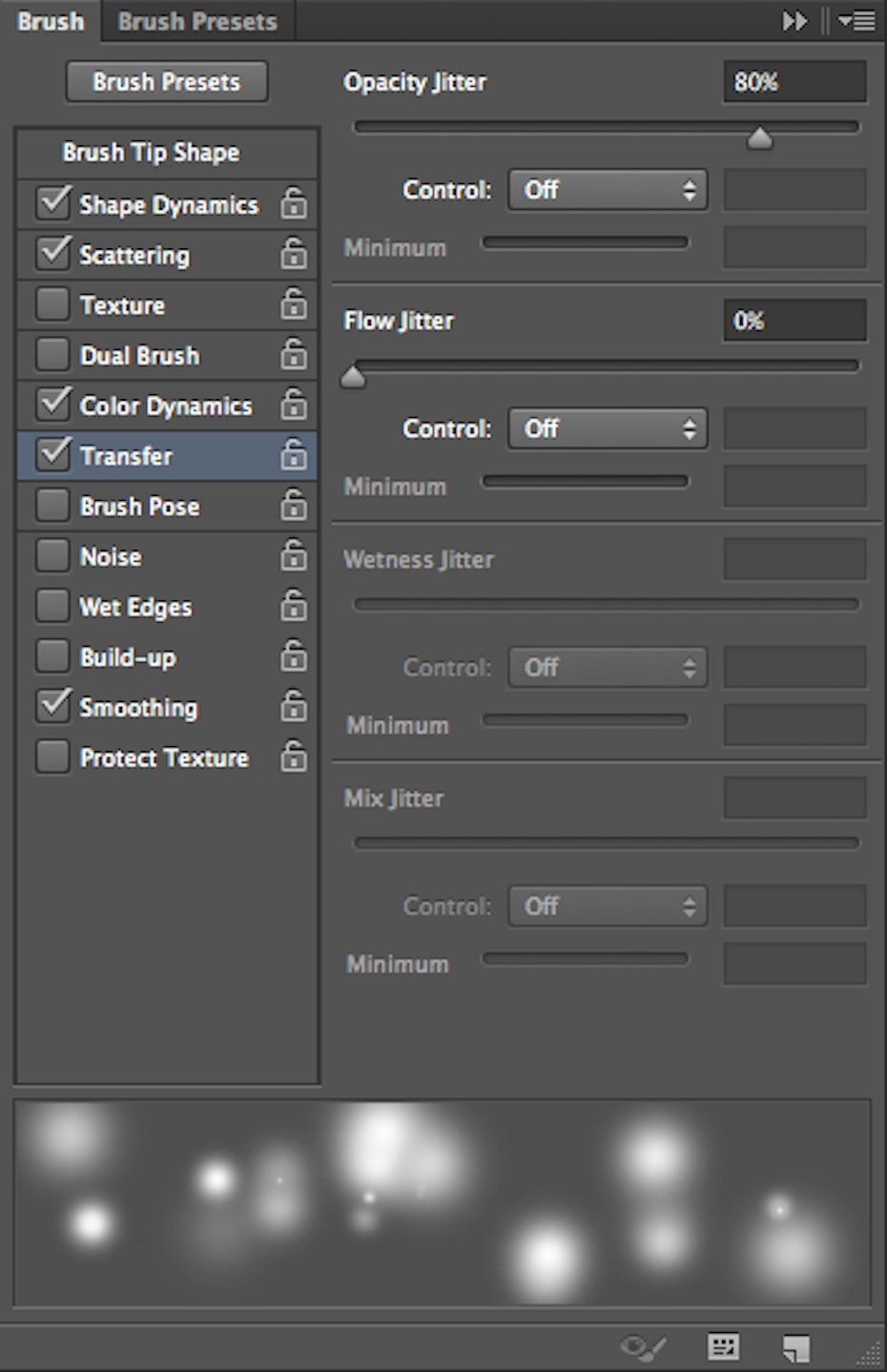Enable the Wet Edges checkbox
This screenshot has width=887, height=1372.
[x=52, y=606]
